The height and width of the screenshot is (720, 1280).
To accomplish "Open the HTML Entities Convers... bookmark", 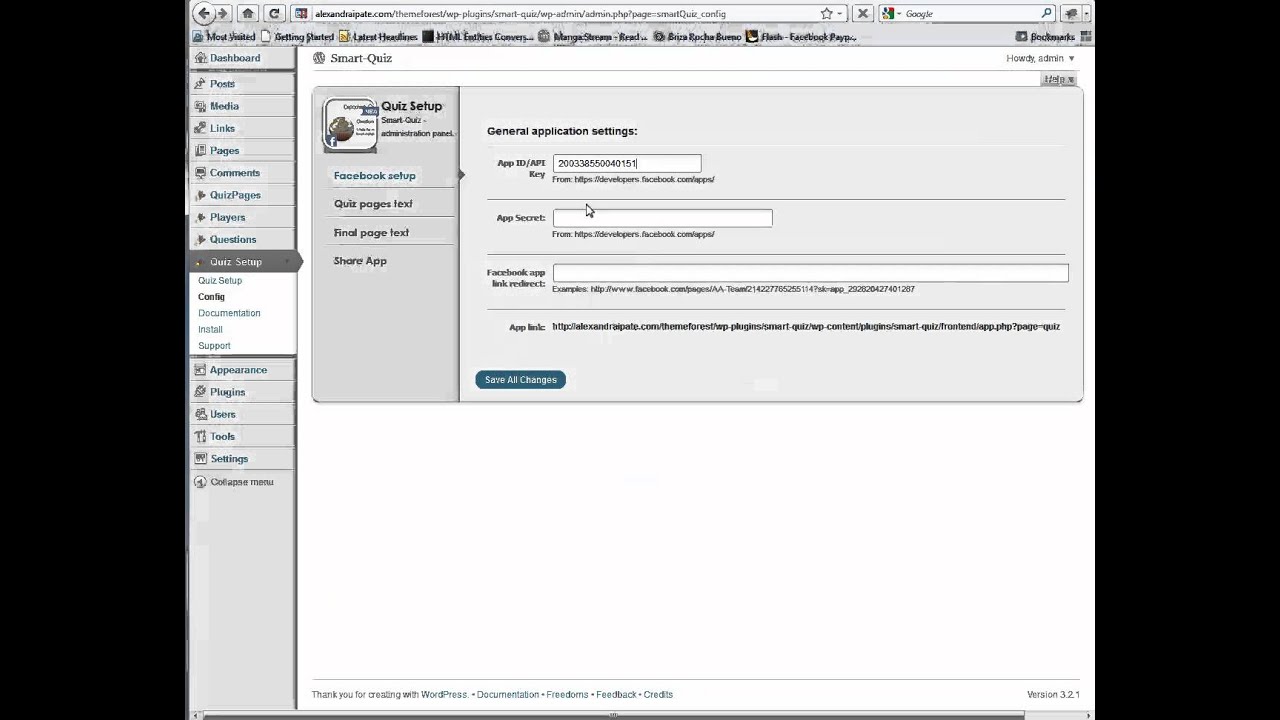I will pyautogui.click(x=478, y=37).
